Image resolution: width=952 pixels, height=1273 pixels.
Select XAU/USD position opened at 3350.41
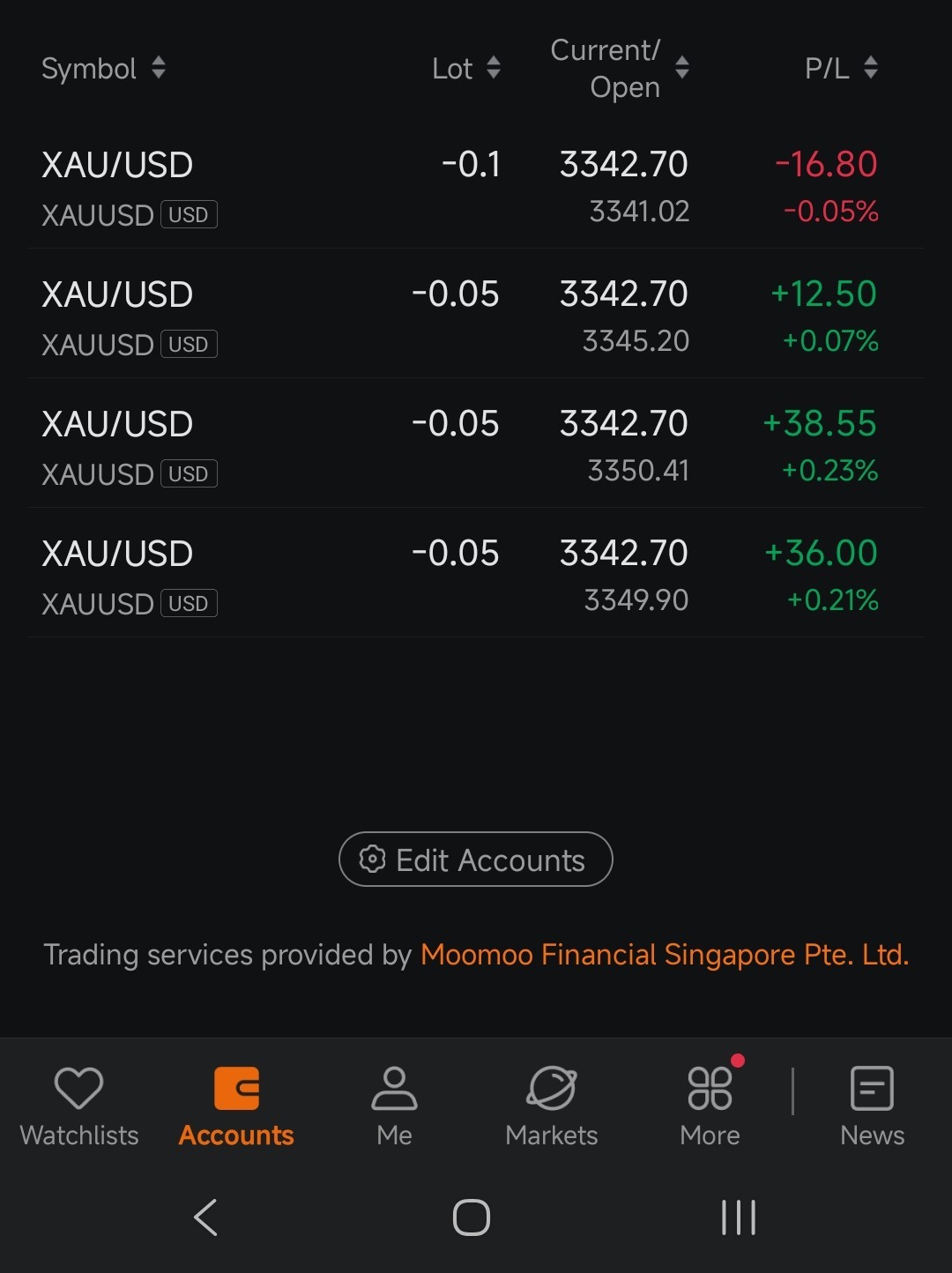[x=476, y=445]
